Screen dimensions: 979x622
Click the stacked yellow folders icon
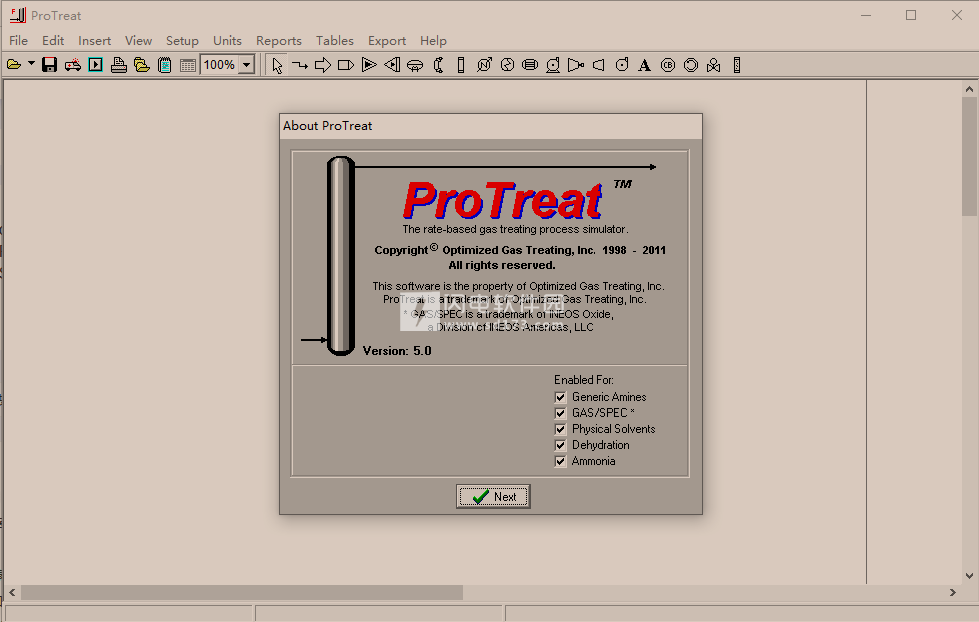pos(142,65)
